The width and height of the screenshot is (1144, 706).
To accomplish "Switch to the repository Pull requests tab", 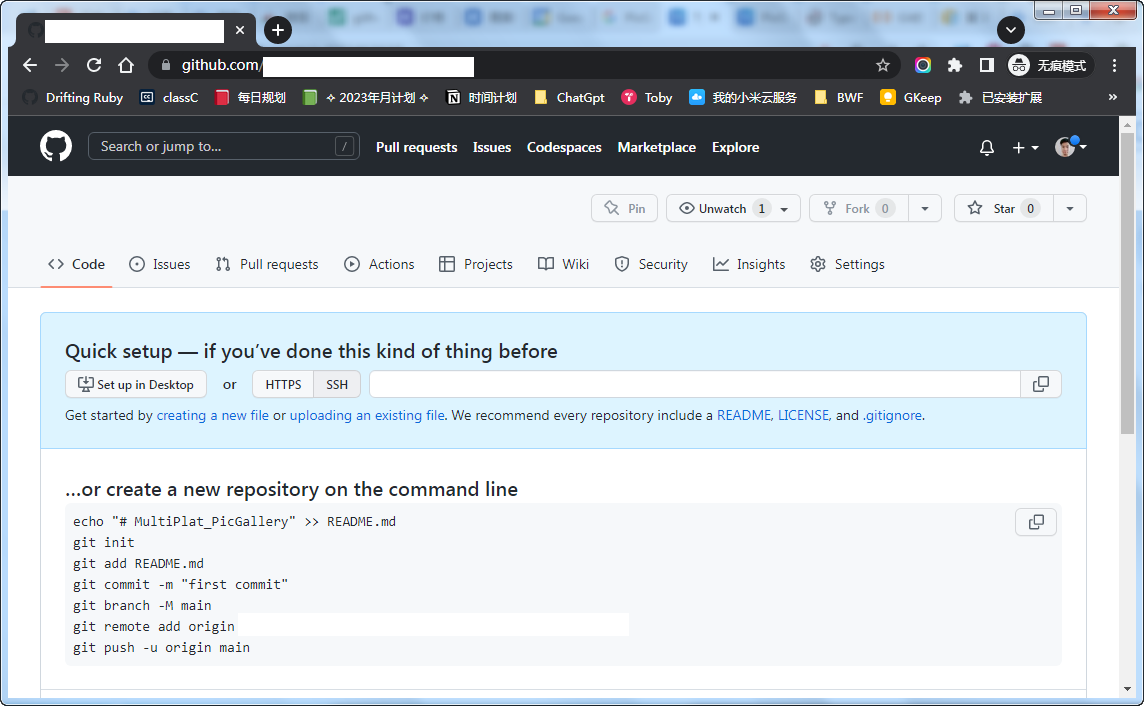I will 267,265.
